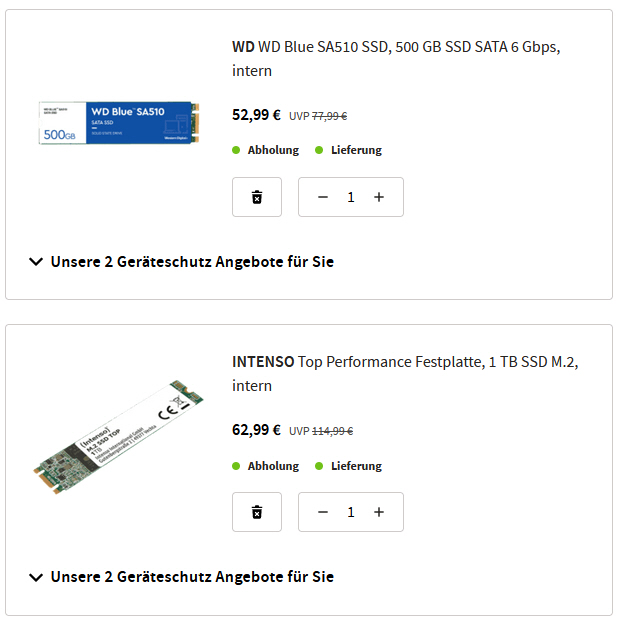Click the quantity value of WD Blue SSD
This screenshot has width=621, height=623.
tap(351, 197)
